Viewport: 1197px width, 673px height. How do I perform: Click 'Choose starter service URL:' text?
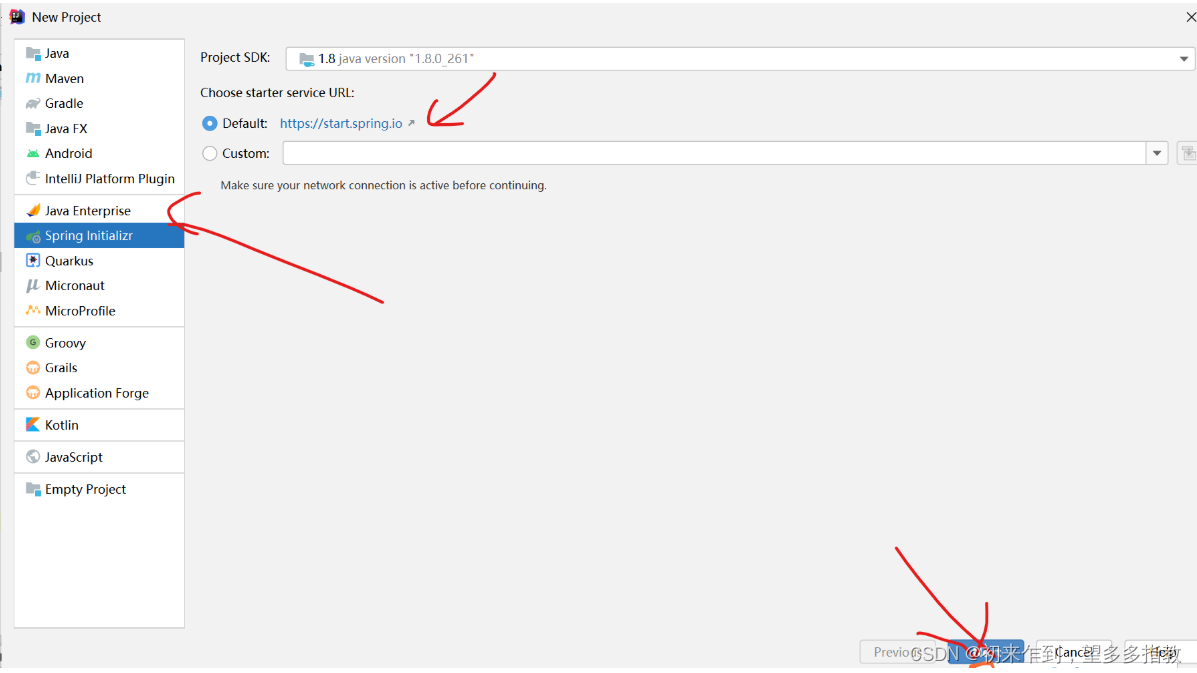(277, 93)
